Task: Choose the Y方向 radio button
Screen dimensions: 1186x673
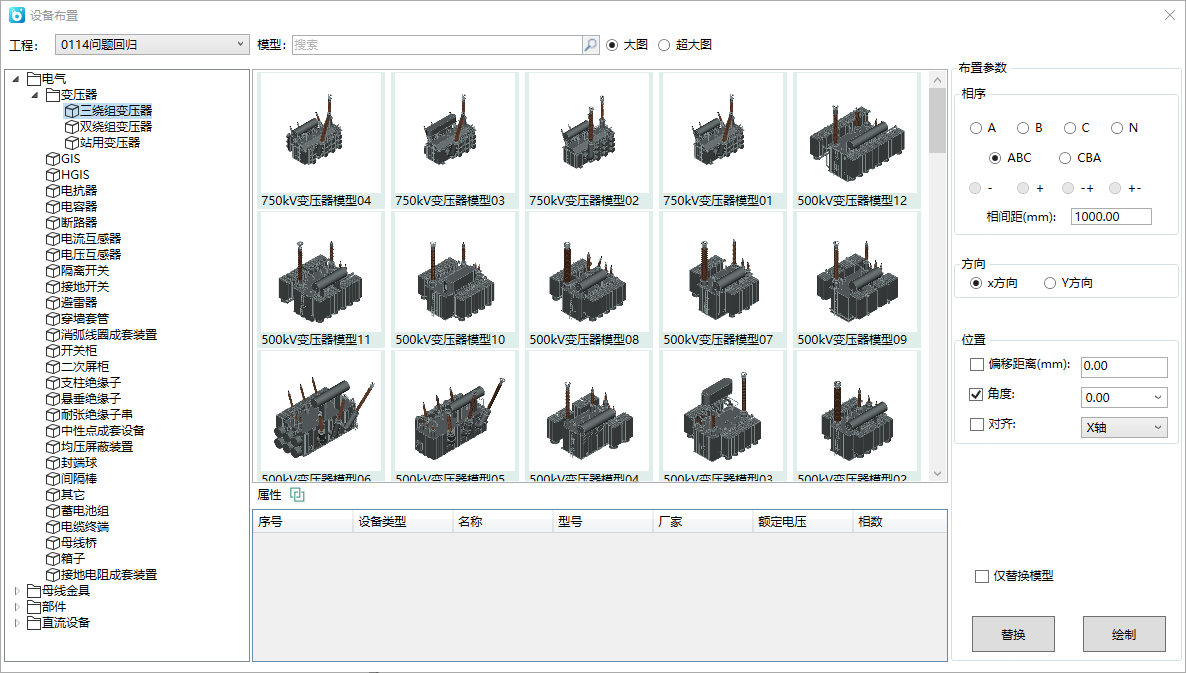Action: tap(1050, 283)
